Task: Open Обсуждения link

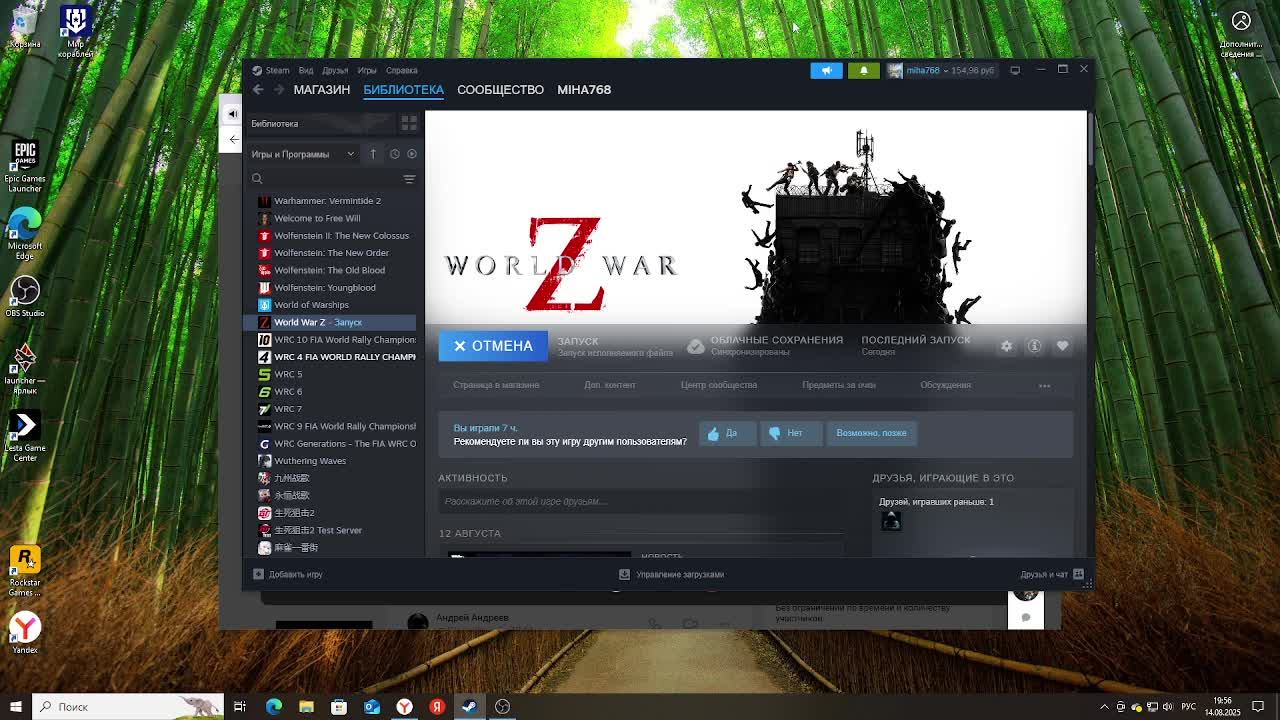Action: [946, 385]
